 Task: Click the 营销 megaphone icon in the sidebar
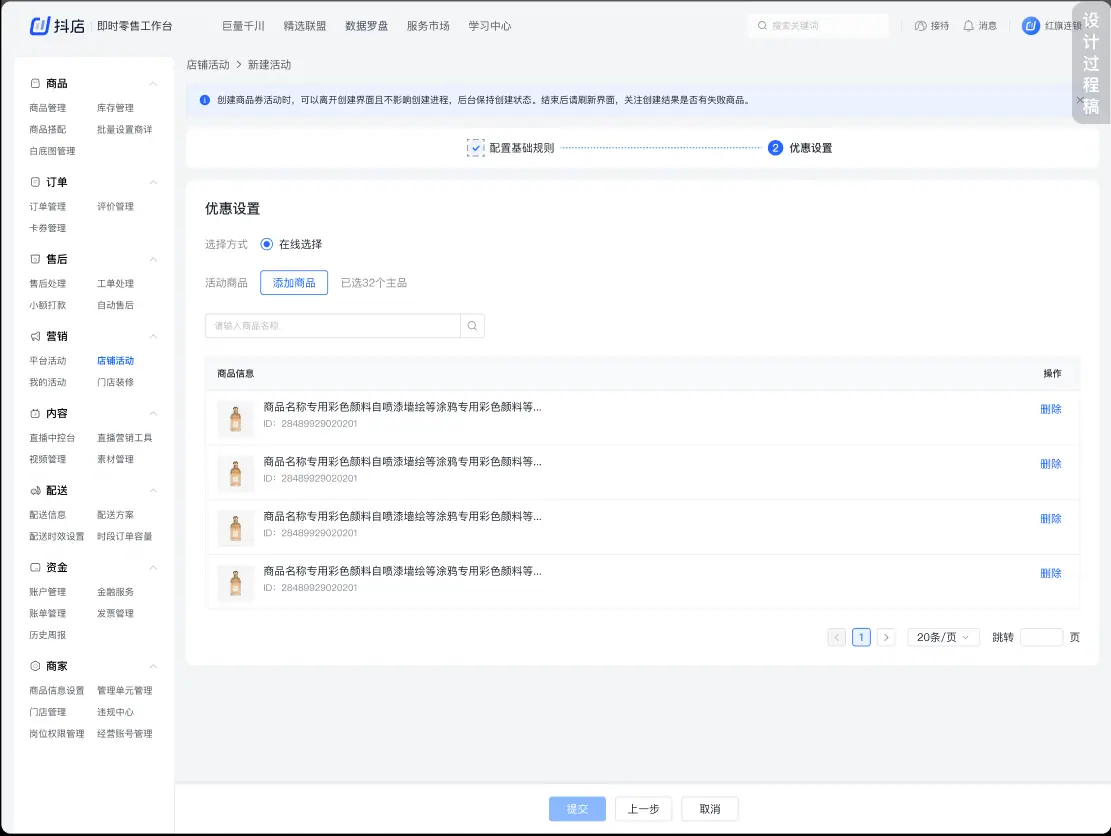tap(35, 337)
